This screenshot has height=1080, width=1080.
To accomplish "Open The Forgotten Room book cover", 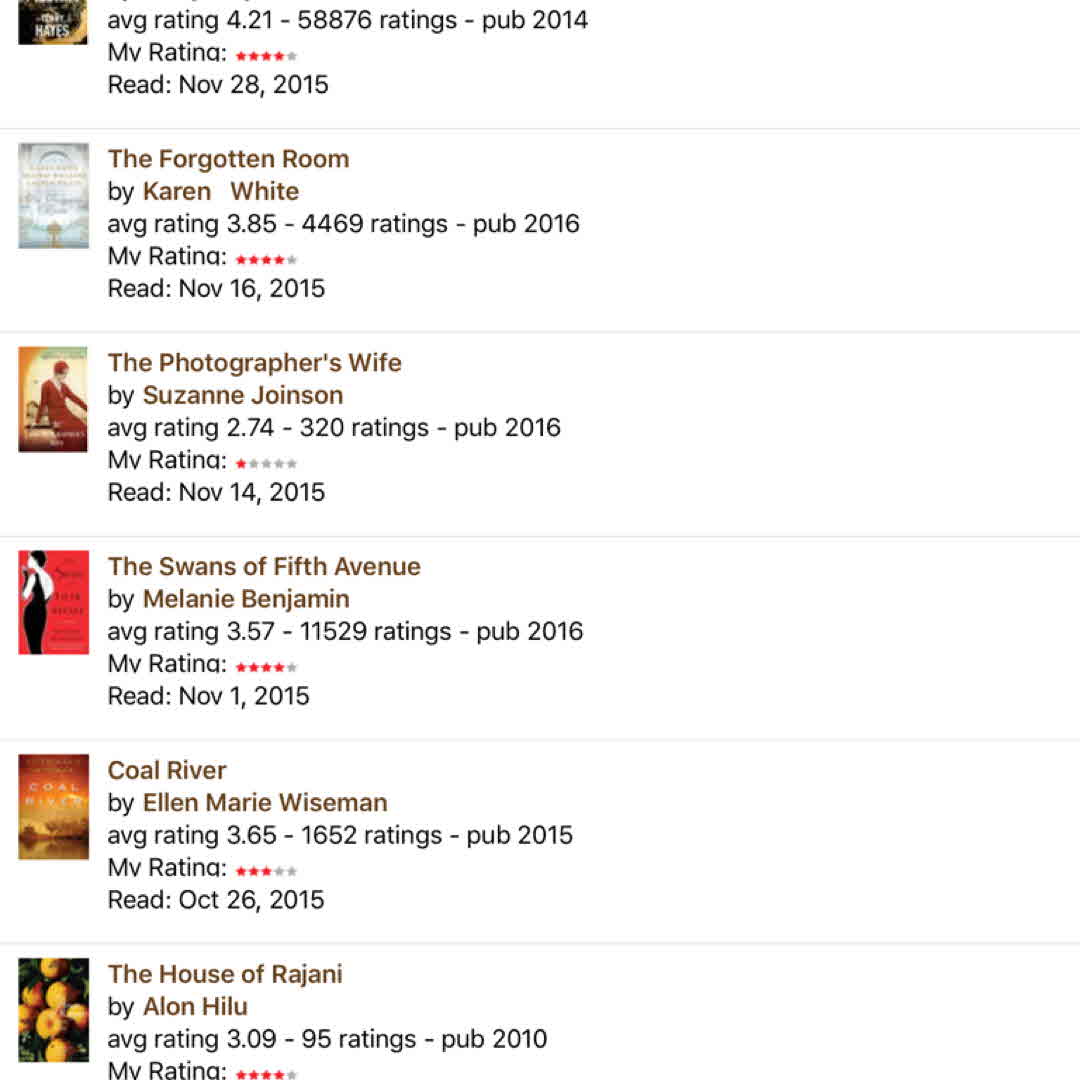I will [53, 196].
